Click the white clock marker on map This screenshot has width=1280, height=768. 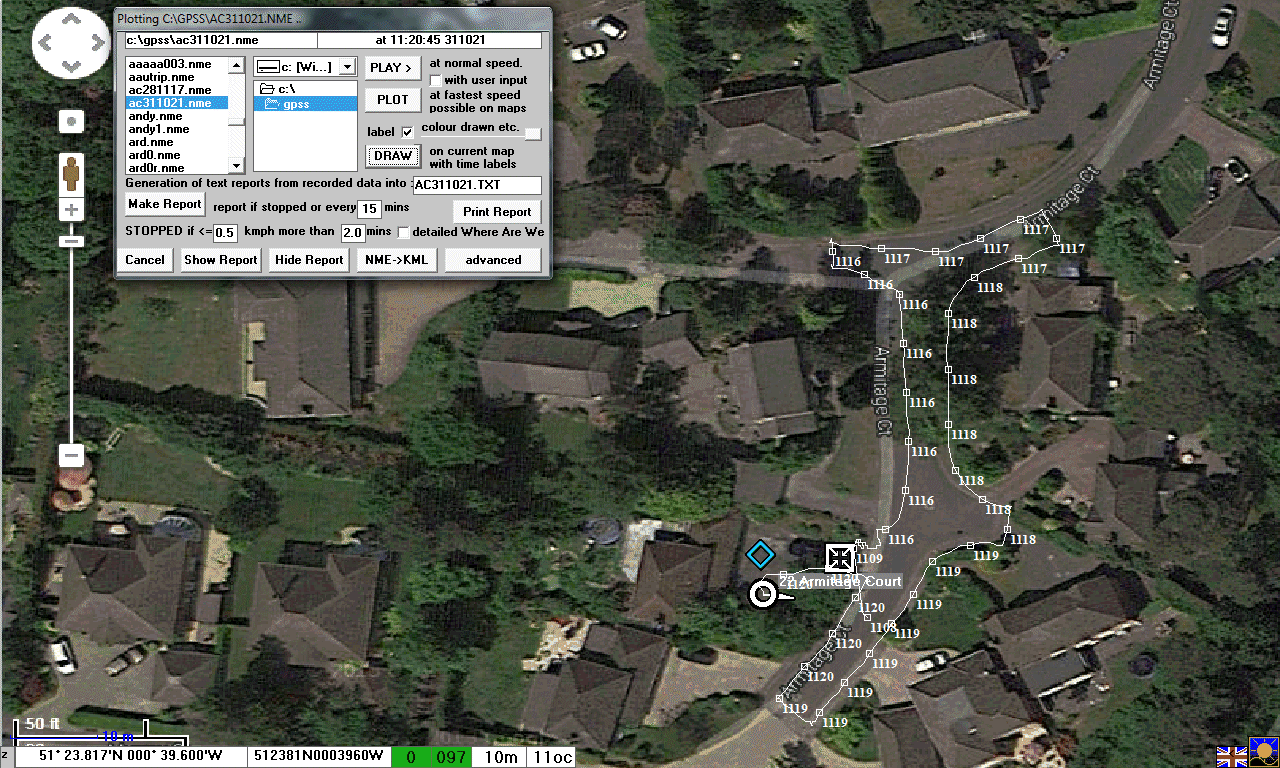pyautogui.click(x=763, y=594)
